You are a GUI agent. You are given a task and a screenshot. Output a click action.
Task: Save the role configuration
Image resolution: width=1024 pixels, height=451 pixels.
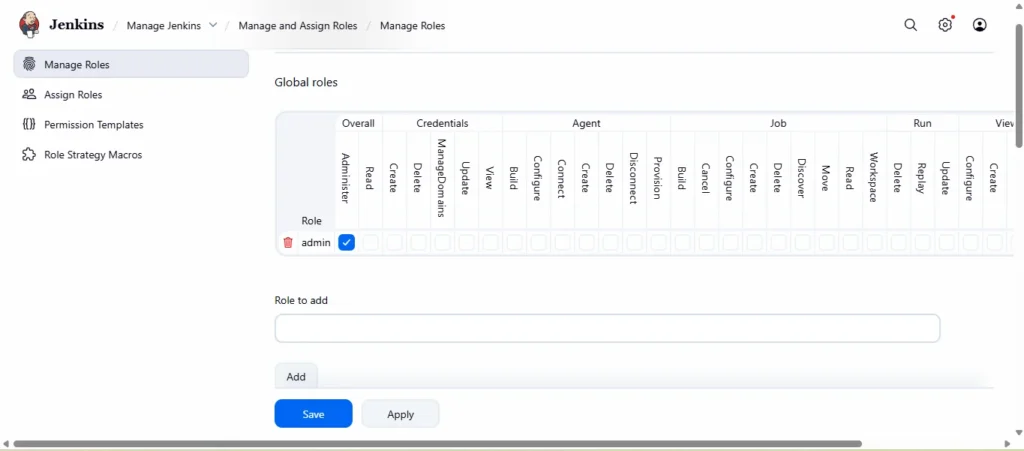[313, 414]
